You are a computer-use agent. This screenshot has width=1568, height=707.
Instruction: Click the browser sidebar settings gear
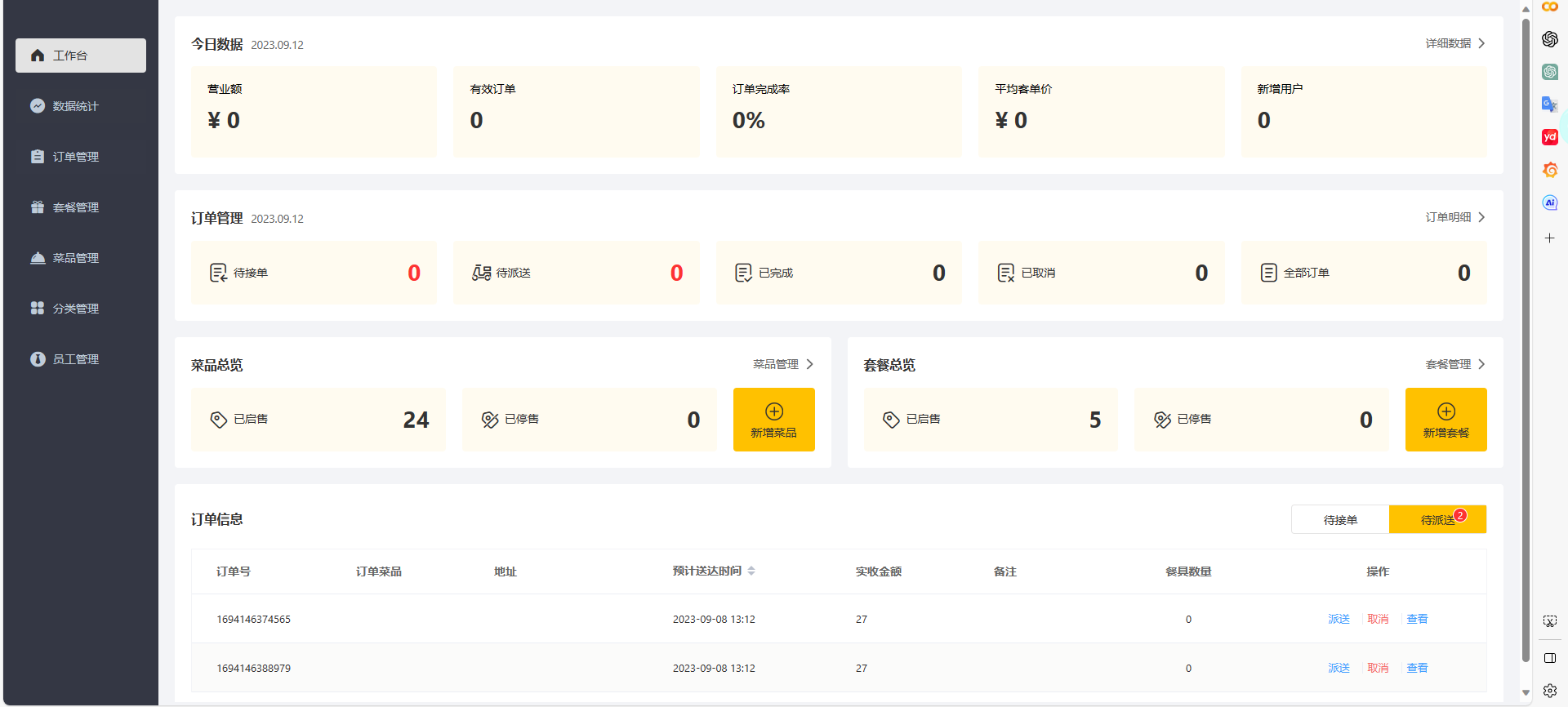(1549, 691)
